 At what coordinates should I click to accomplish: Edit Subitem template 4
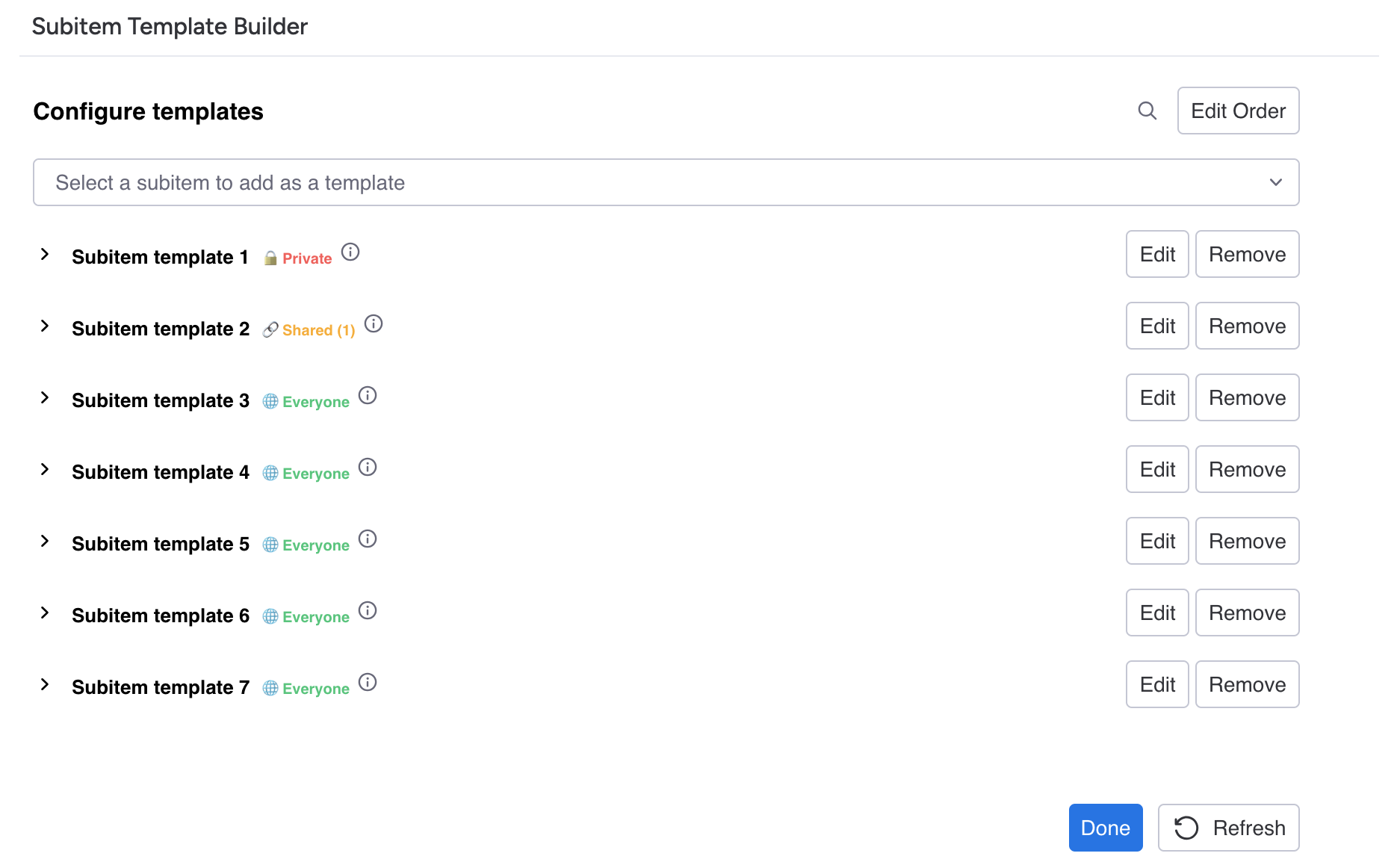pos(1157,469)
